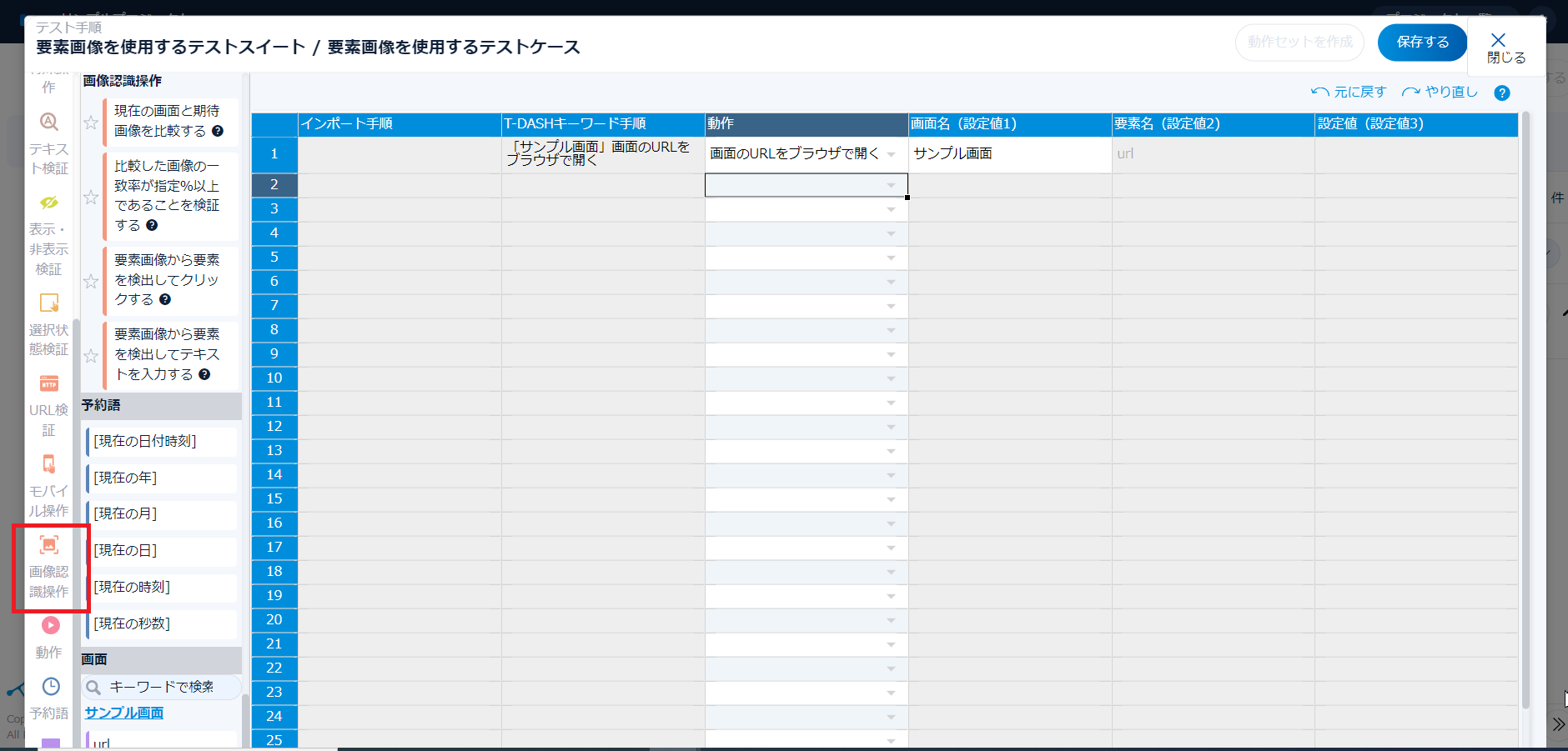
Task: Toggle star for 要素画像から要素を検出してテキストを入力する
Action: click(x=91, y=356)
